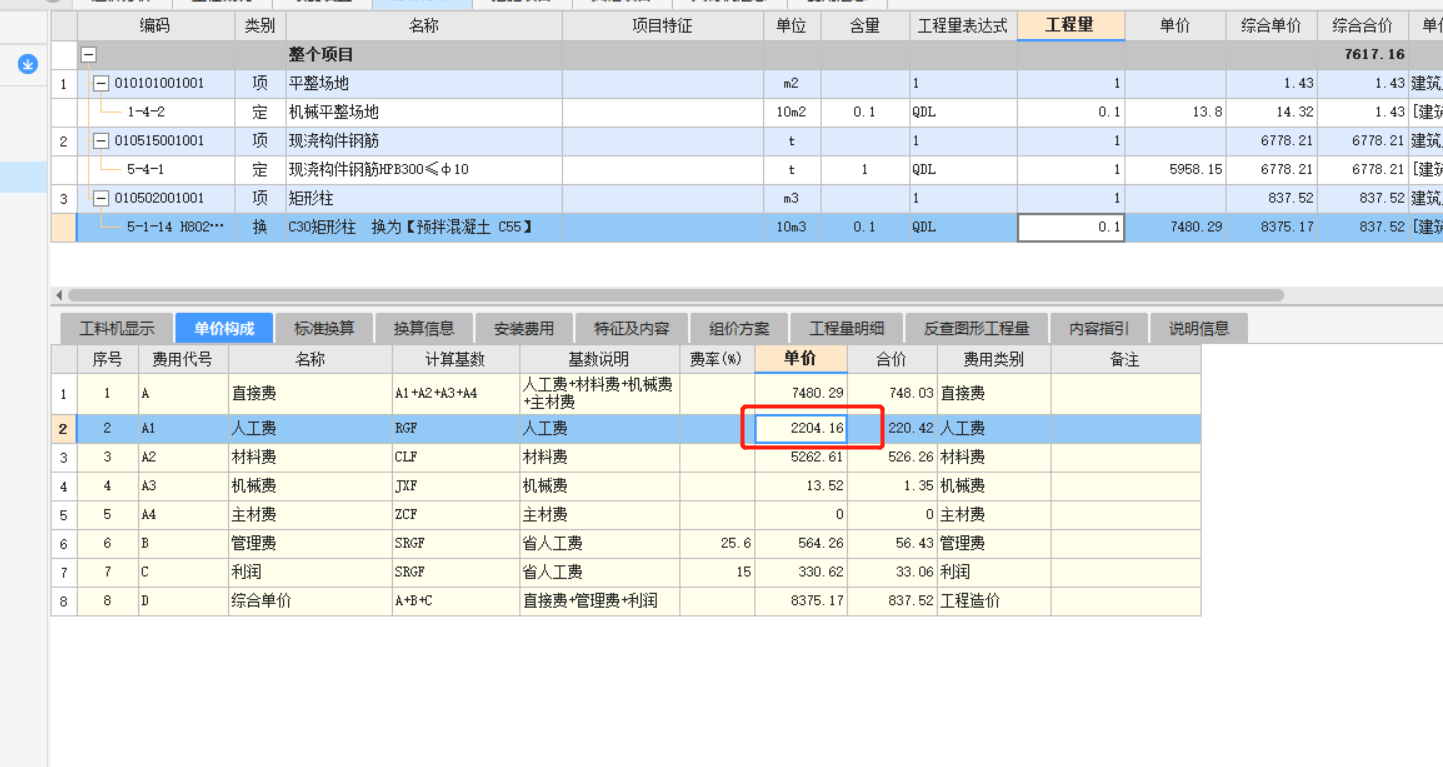
Task: Switch to the 单价构成 tab
Action: (224, 328)
